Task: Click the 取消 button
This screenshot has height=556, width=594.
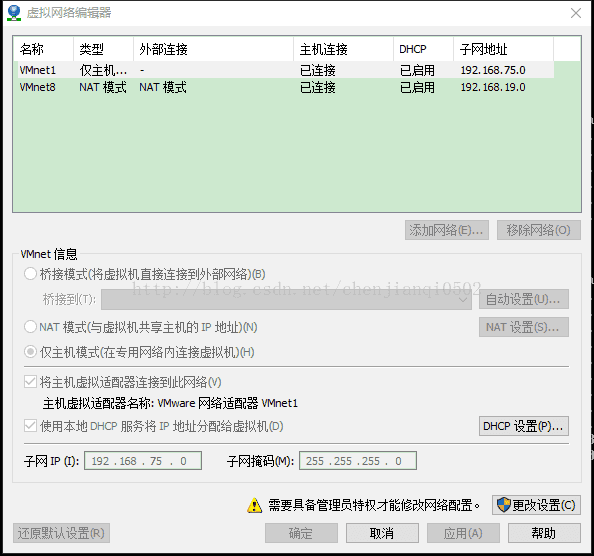Action: click(x=382, y=533)
